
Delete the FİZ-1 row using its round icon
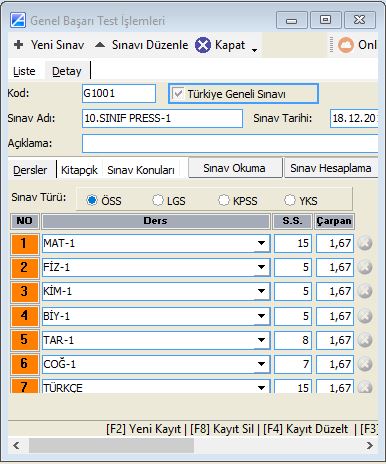[365, 267]
